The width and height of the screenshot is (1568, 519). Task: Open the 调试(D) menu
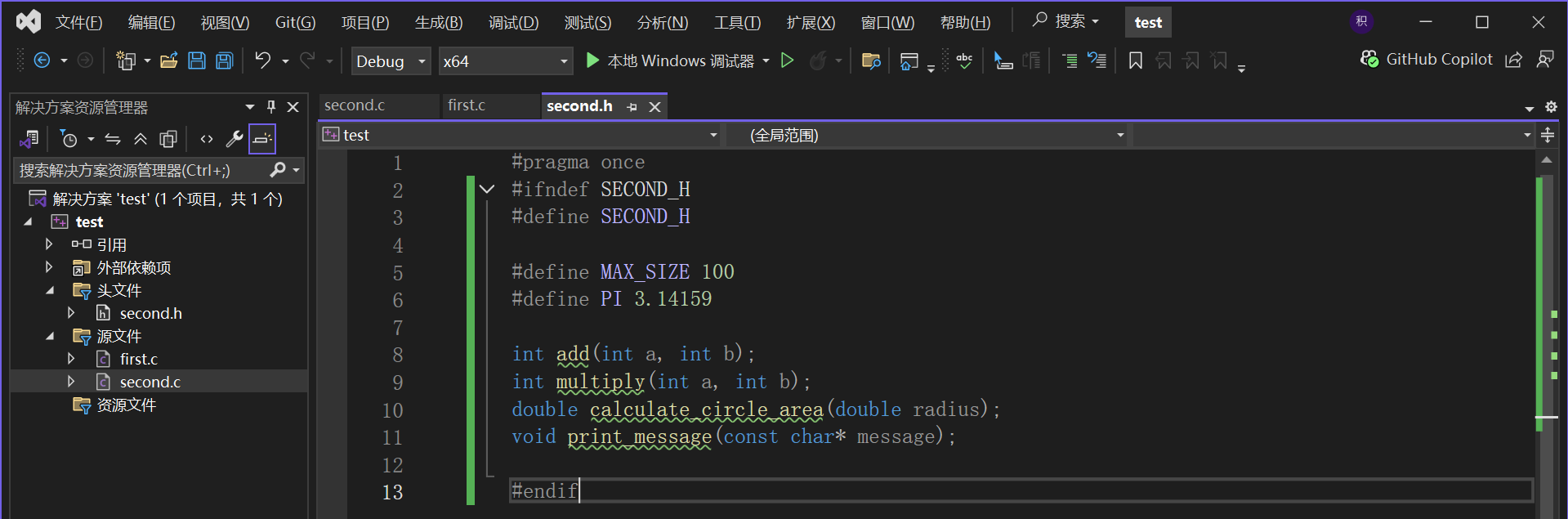(514, 22)
